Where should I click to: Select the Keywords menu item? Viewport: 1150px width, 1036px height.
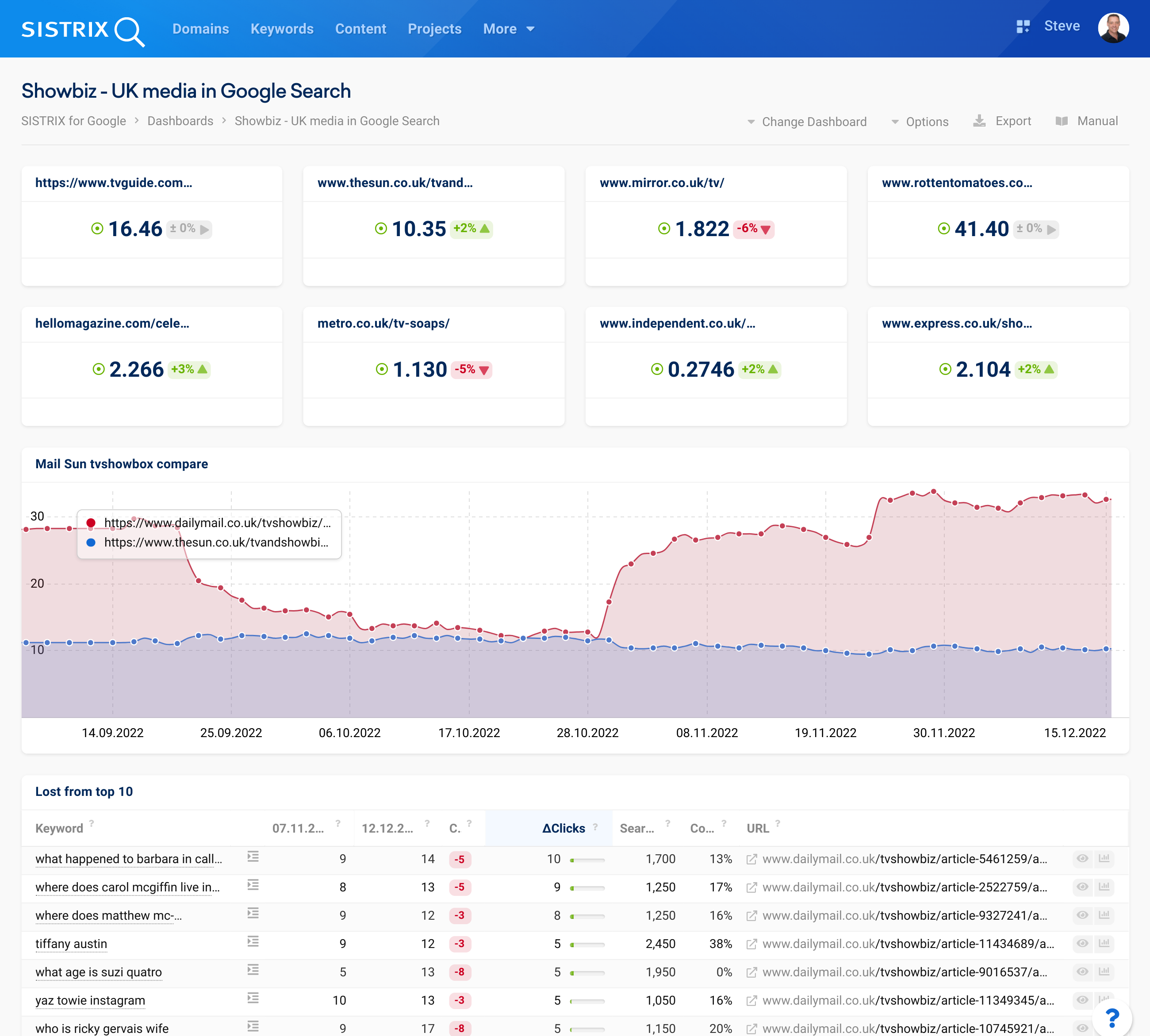coord(282,28)
